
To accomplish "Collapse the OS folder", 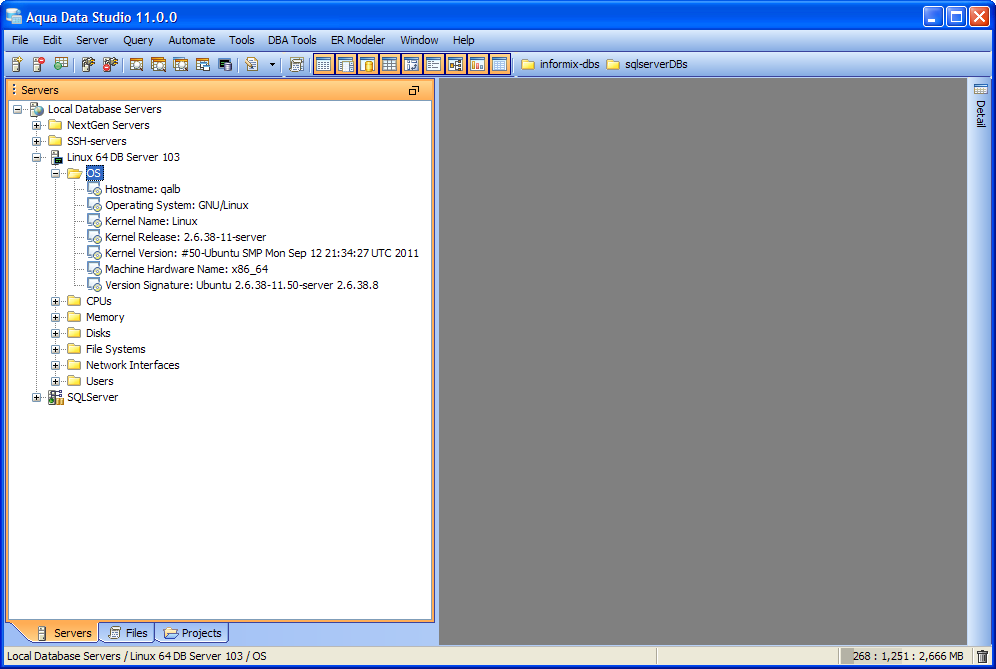I will click(56, 173).
